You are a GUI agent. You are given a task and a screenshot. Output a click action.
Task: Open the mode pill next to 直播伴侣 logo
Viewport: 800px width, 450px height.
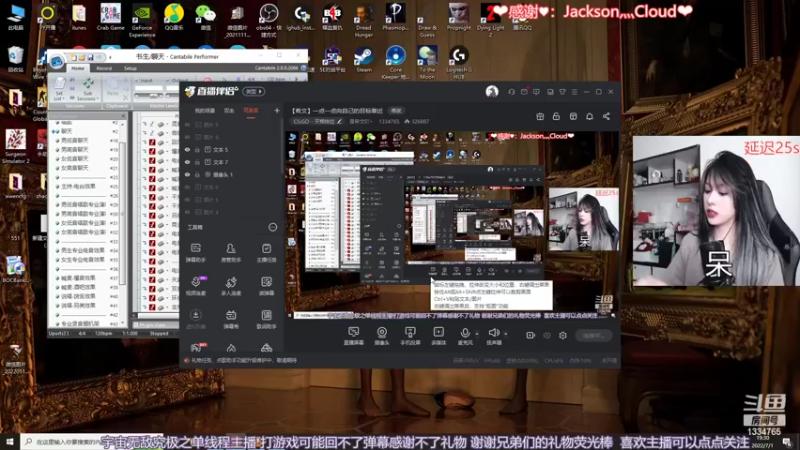[254, 91]
